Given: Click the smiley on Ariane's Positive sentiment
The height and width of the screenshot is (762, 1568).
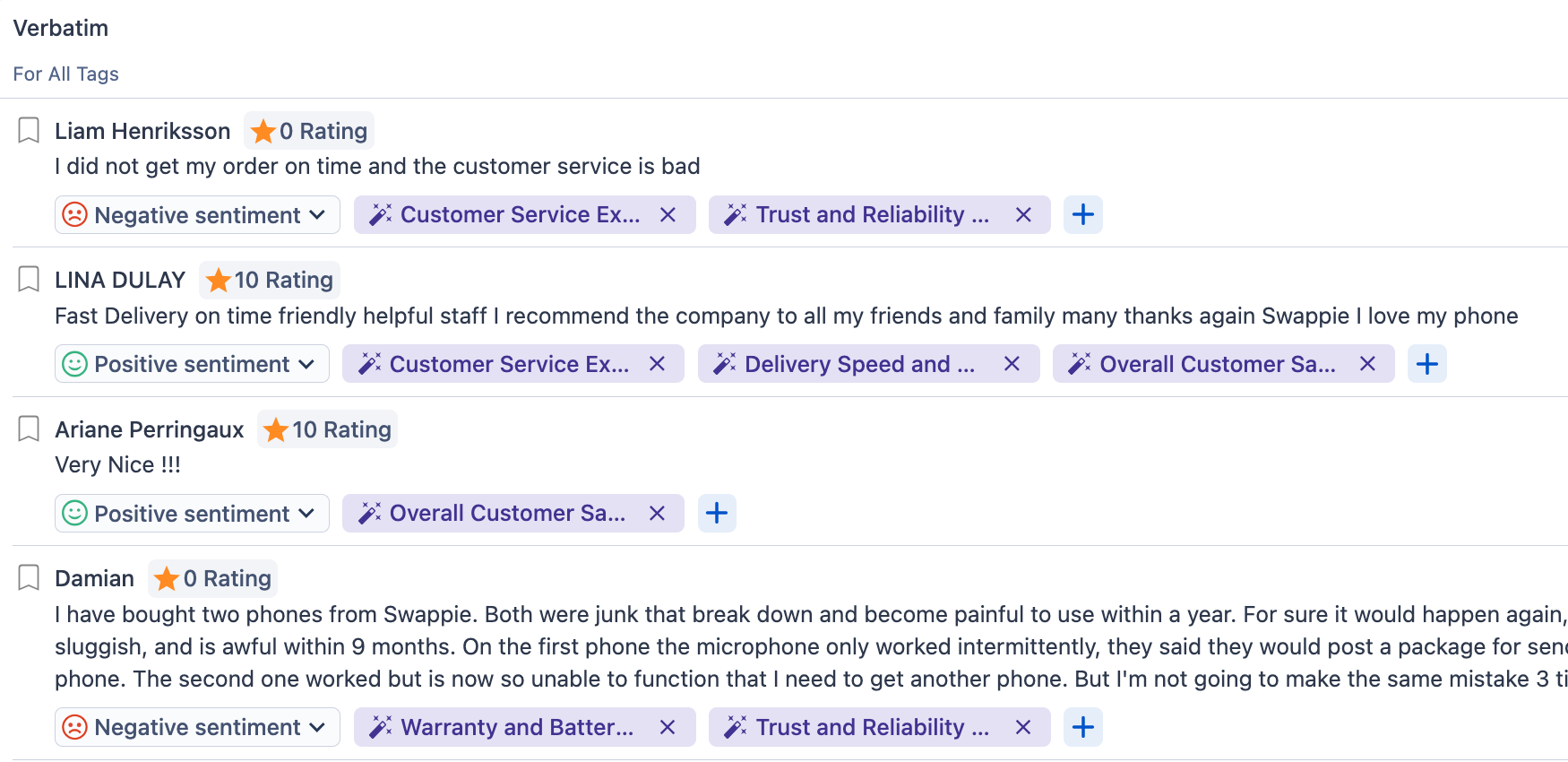Looking at the screenshot, I should pos(75,513).
